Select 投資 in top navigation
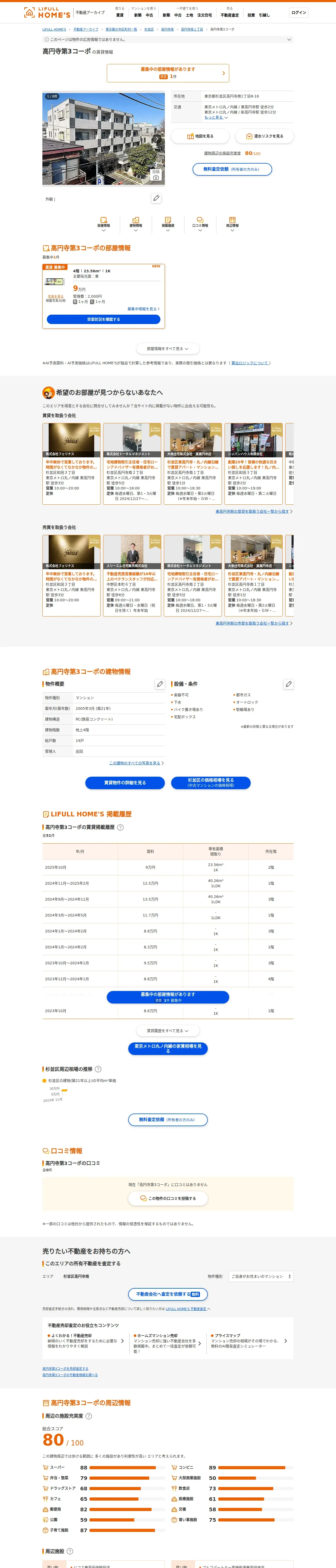This screenshot has width=336, height=1568. click(251, 15)
